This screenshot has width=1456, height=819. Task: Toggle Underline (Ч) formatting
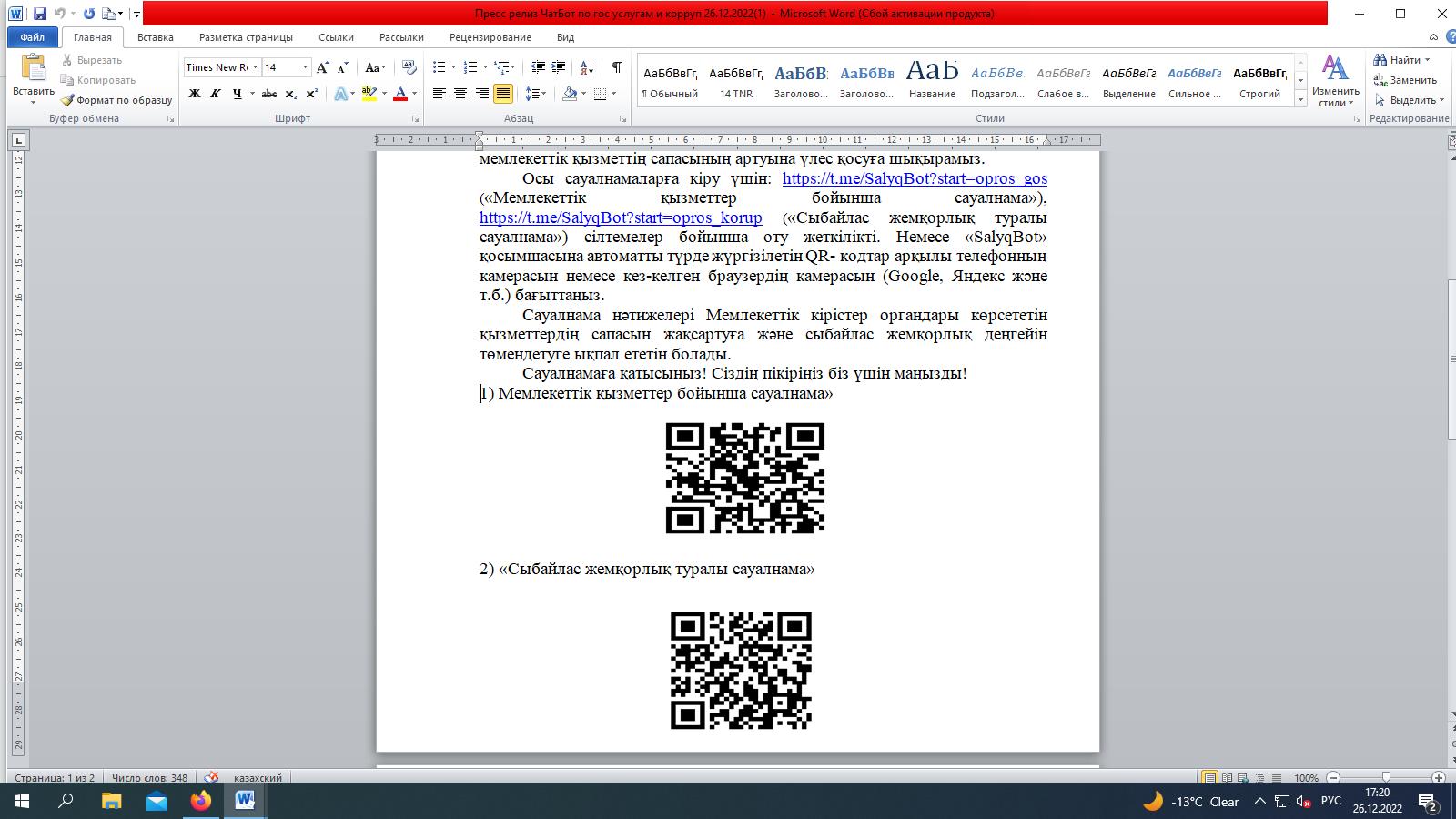point(238,94)
